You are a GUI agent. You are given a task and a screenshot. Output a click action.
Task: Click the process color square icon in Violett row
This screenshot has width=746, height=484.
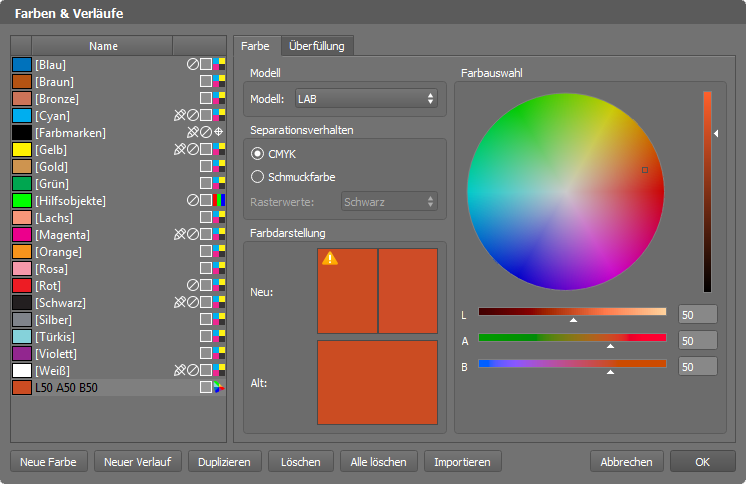206,353
